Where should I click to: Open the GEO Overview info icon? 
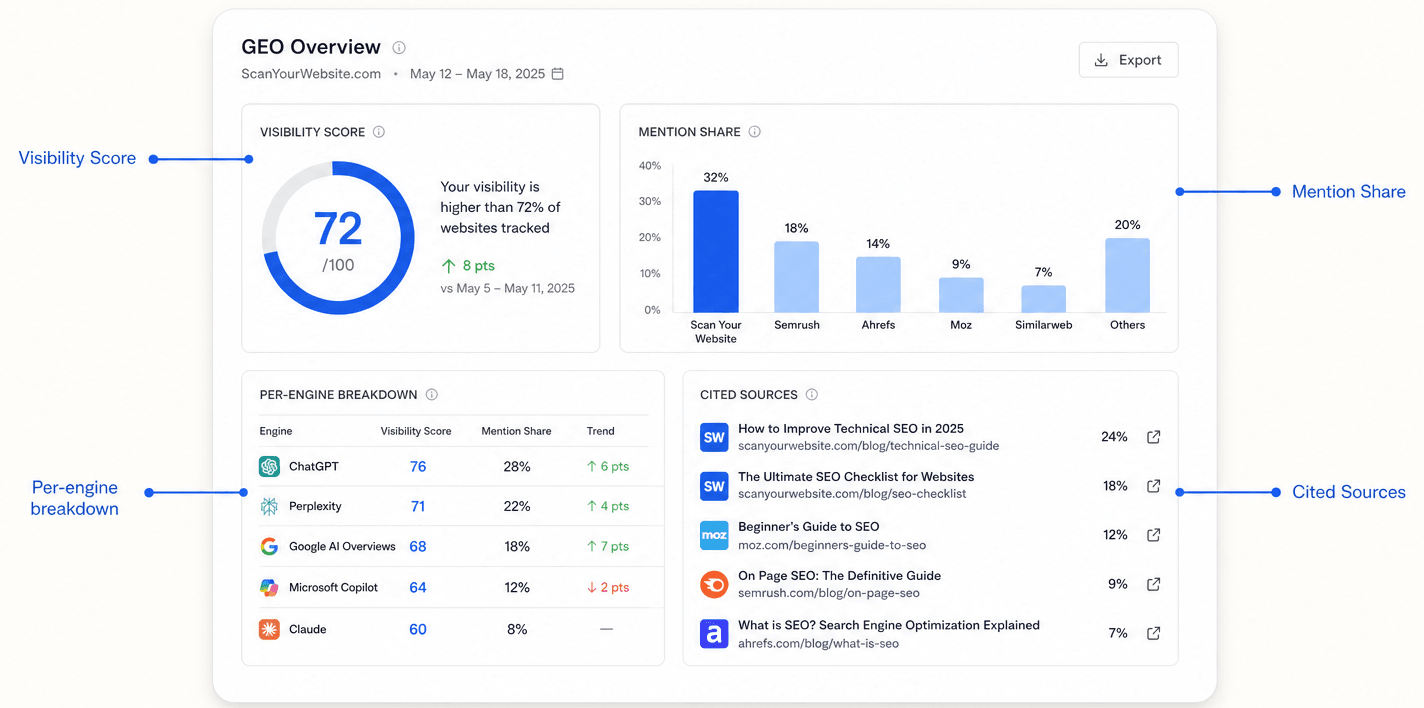coord(399,47)
